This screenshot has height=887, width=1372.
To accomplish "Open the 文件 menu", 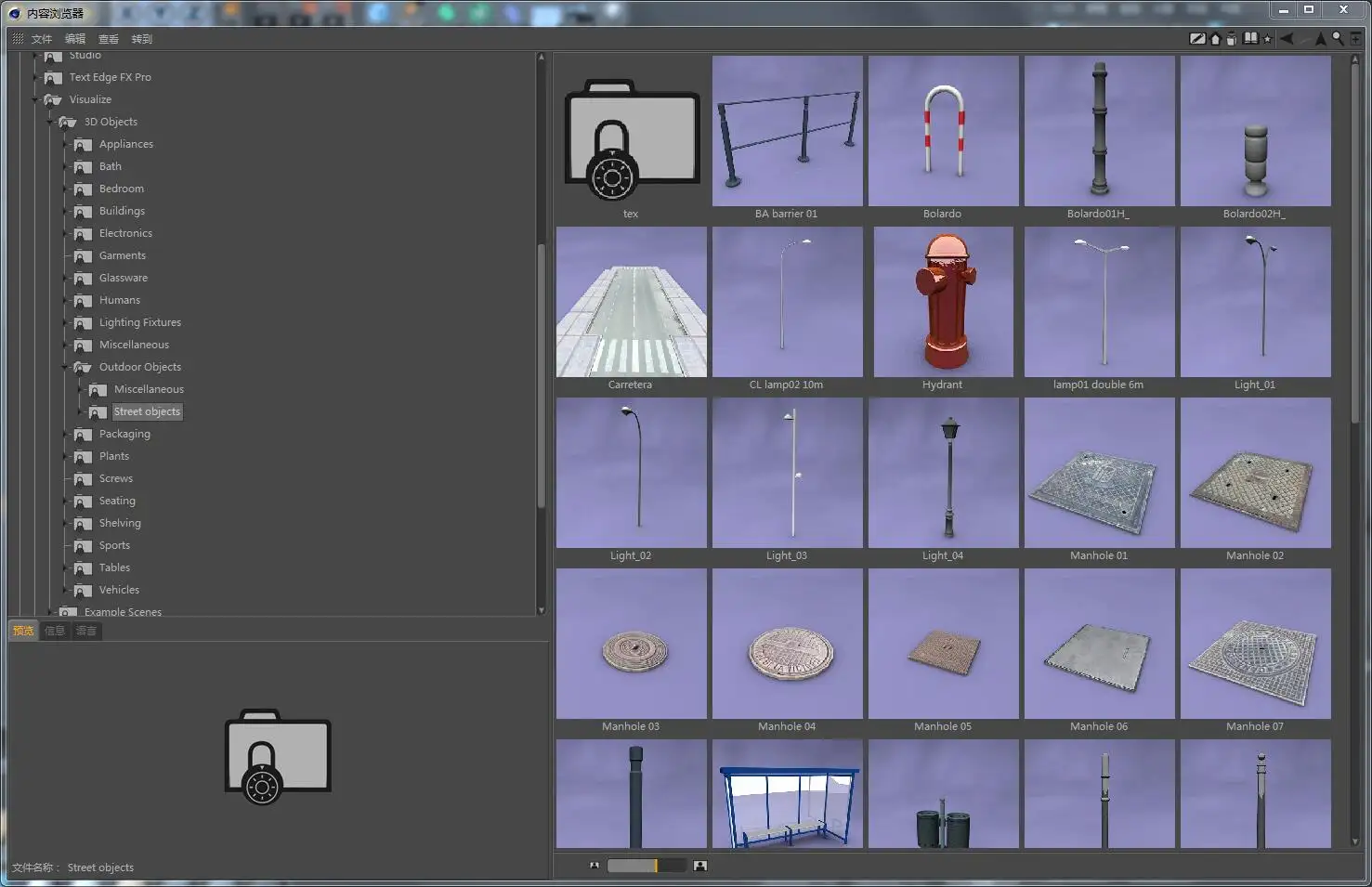I will 42,39.
